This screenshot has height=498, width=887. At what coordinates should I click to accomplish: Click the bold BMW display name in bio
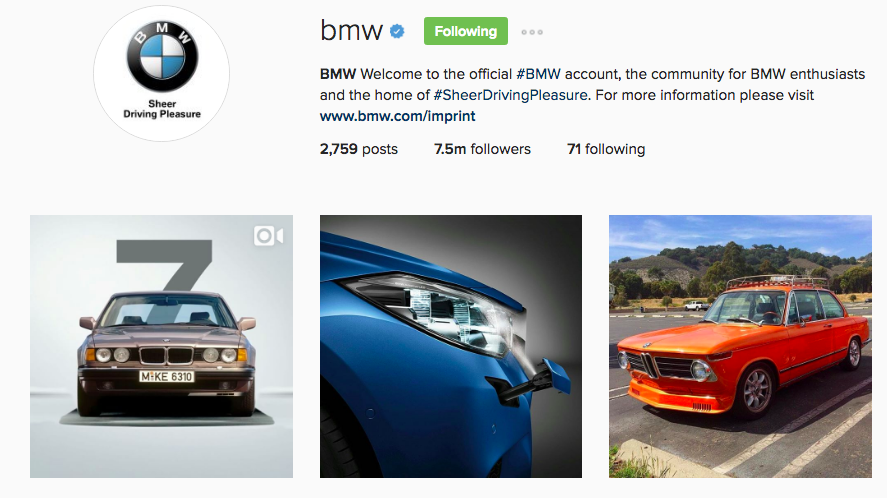(x=338, y=74)
